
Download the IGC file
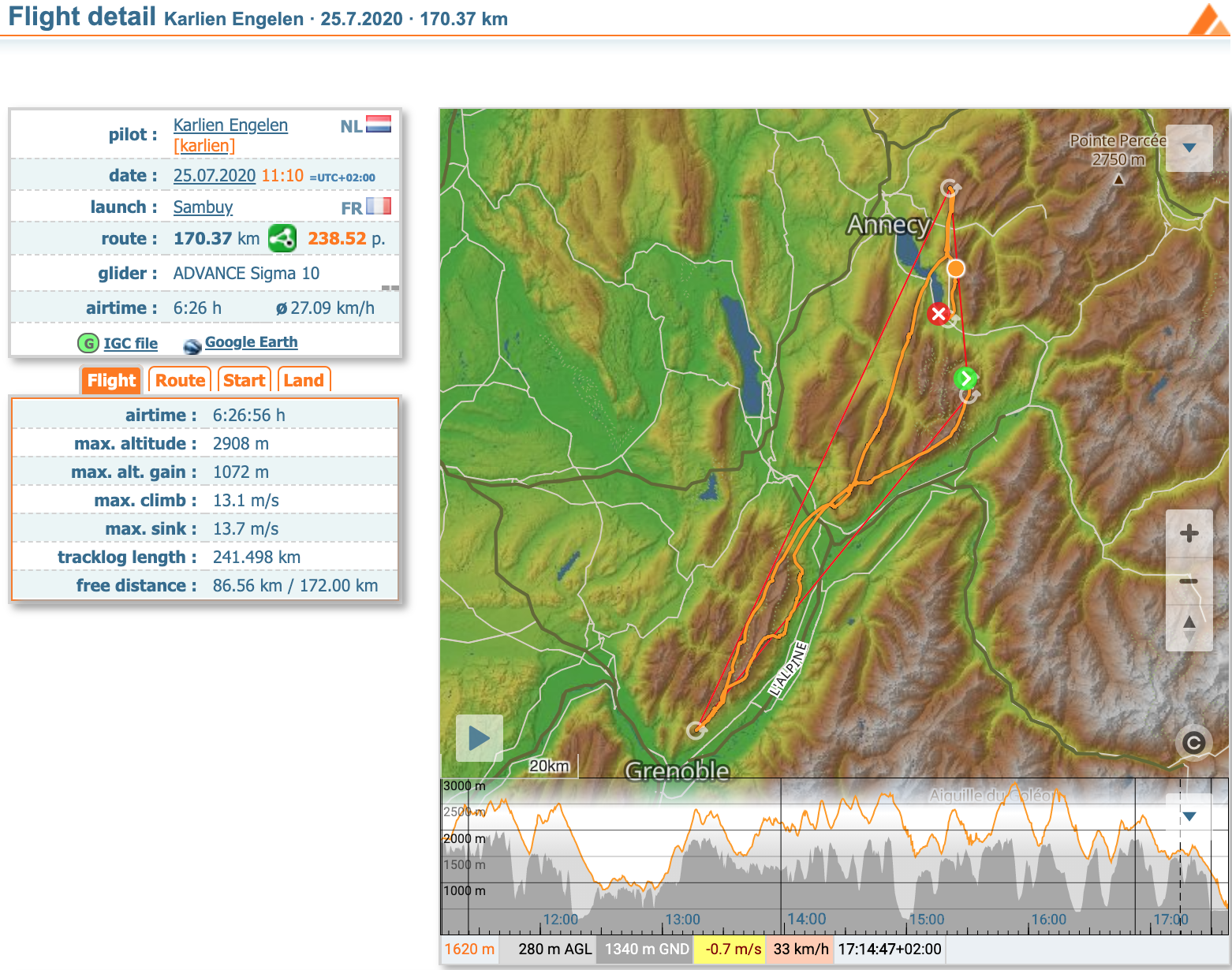click(x=130, y=344)
